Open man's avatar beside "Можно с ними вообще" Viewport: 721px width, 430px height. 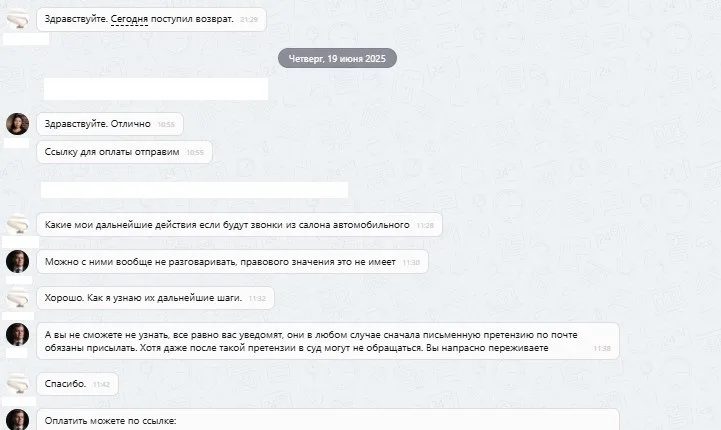pyautogui.click(x=17, y=261)
